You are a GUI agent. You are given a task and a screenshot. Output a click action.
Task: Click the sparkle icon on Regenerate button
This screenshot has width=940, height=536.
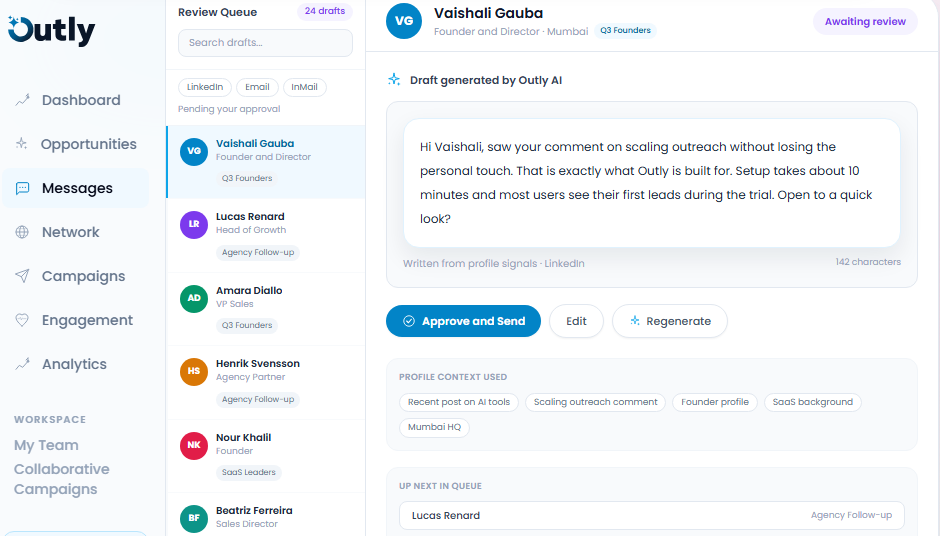click(x=634, y=321)
